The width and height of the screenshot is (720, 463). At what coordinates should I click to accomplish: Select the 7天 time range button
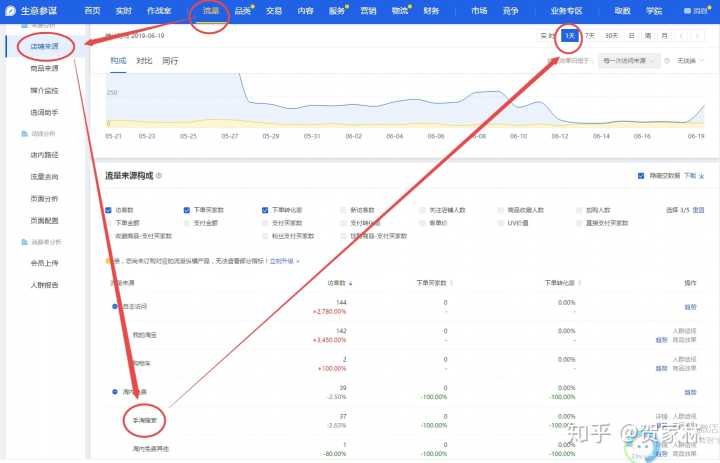click(x=590, y=35)
